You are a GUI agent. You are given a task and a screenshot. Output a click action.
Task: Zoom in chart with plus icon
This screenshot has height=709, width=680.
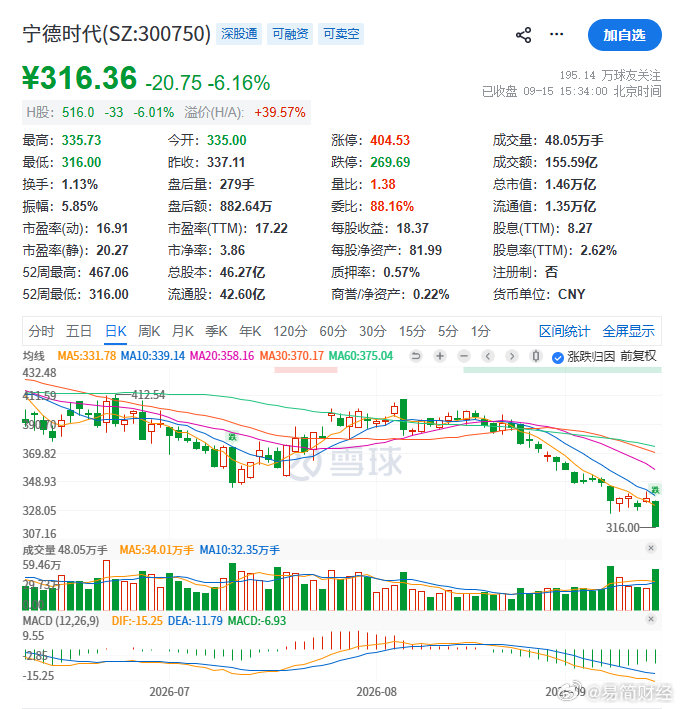(439, 356)
